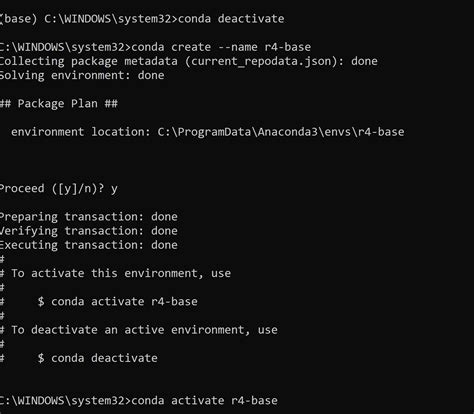Click the '$ conda activate r4-base' hint
Image resolution: width=474 pixels, height=414 pixels.
tap(117, 302)
